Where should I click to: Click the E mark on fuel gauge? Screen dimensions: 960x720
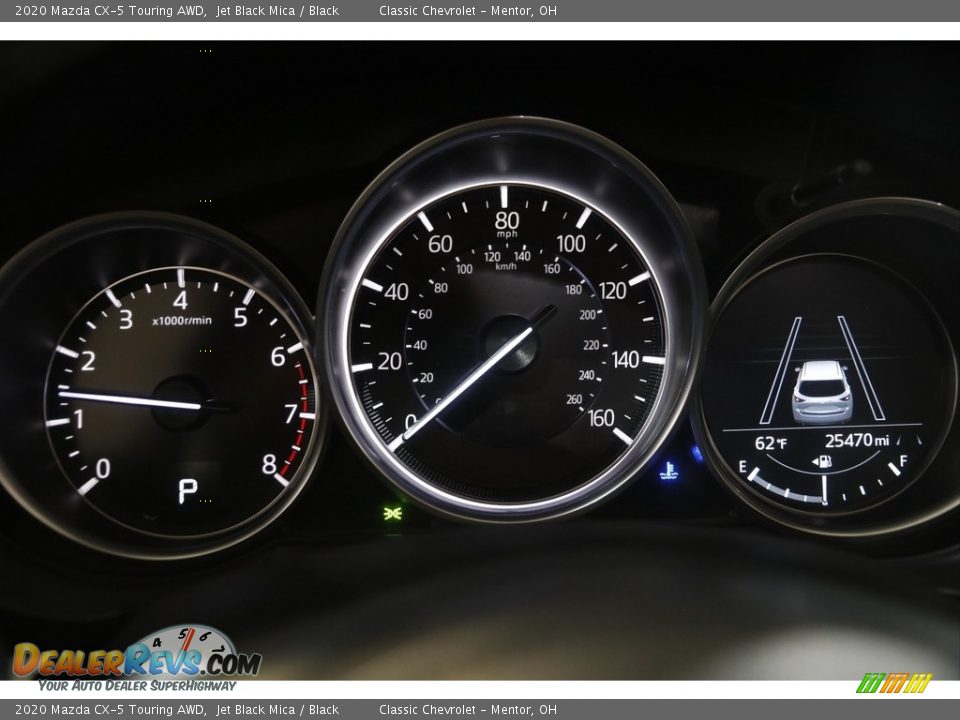pyautogui.click(x=742, y=466)
